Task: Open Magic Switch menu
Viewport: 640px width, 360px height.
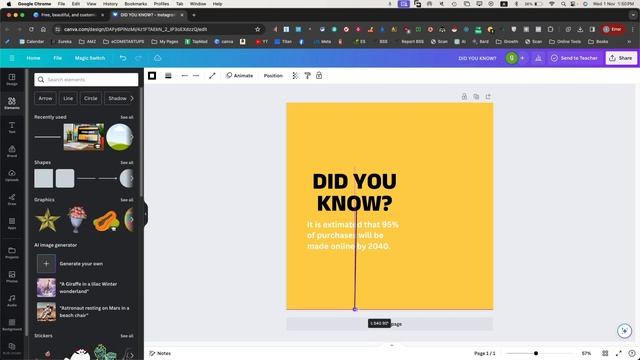Action: pyautogui.click(x=90, y=58)
